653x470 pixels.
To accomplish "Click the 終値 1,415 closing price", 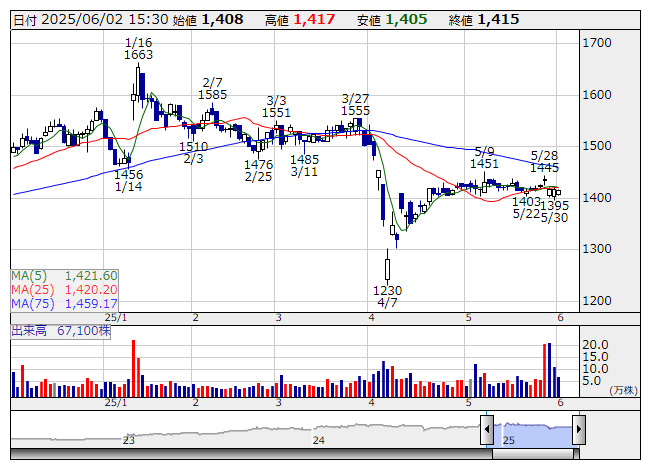I will pos(484,20).
